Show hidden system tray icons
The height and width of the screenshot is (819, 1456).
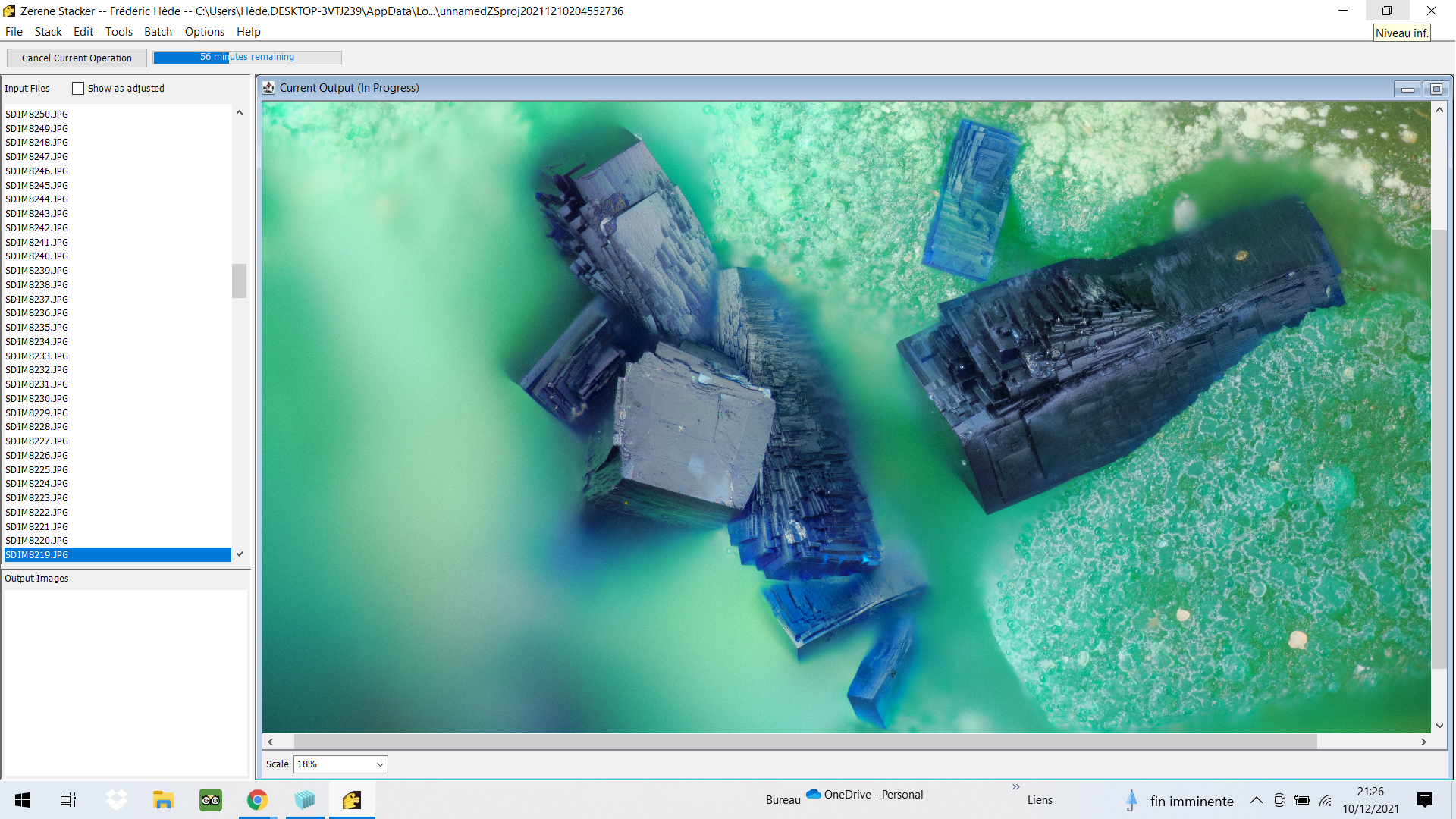point(1257,800)
